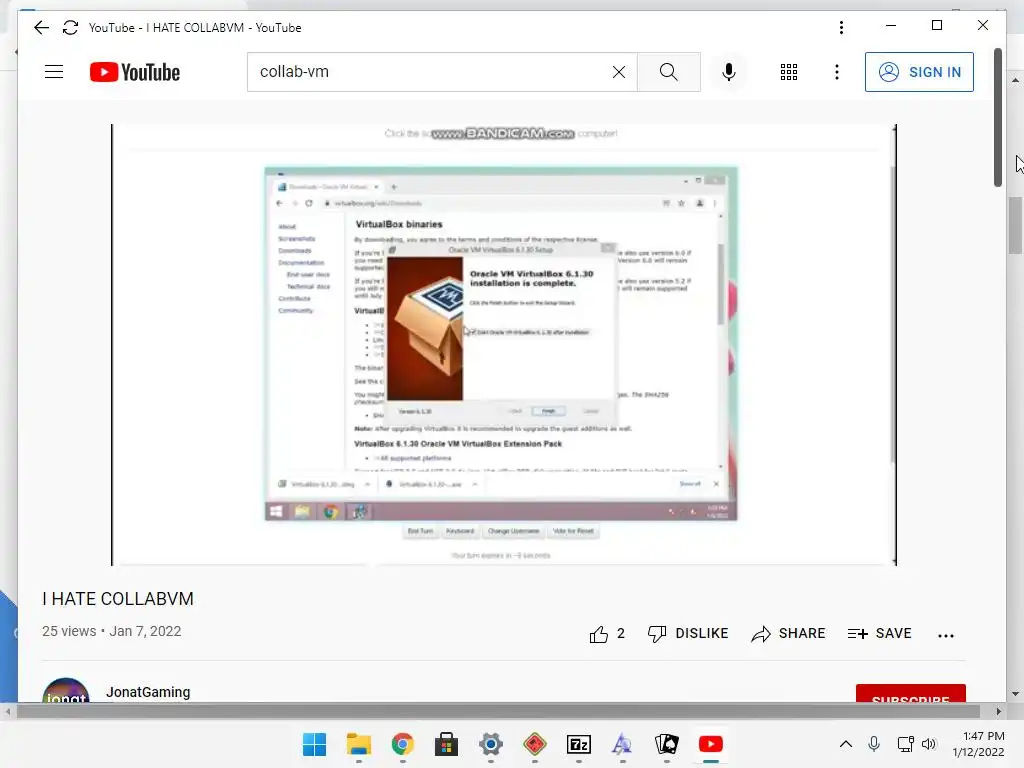Show hidden system tray icons
1024x768 pixels.
(846, 744)
